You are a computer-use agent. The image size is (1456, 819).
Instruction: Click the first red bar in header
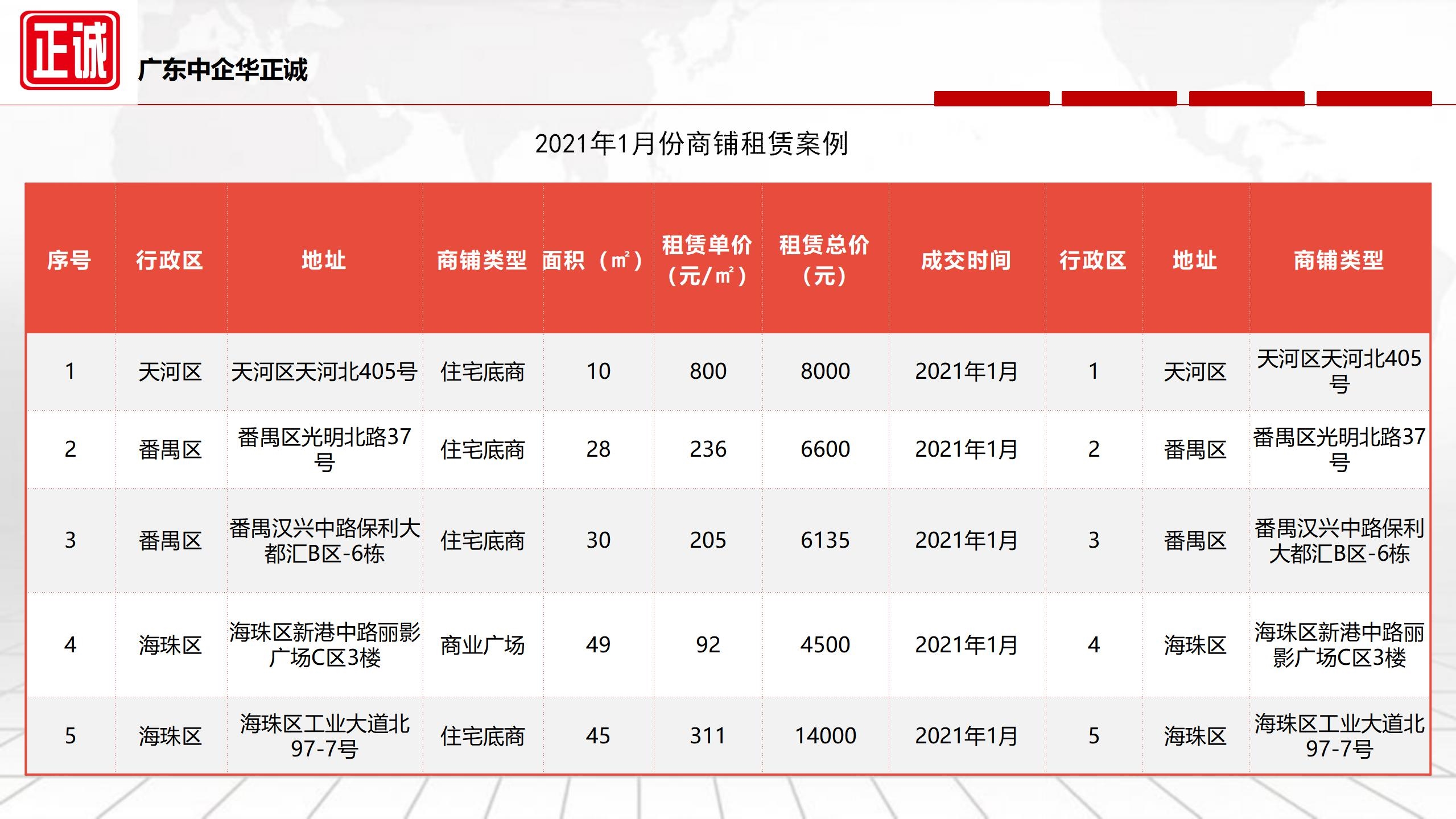[x=991, y=98]
